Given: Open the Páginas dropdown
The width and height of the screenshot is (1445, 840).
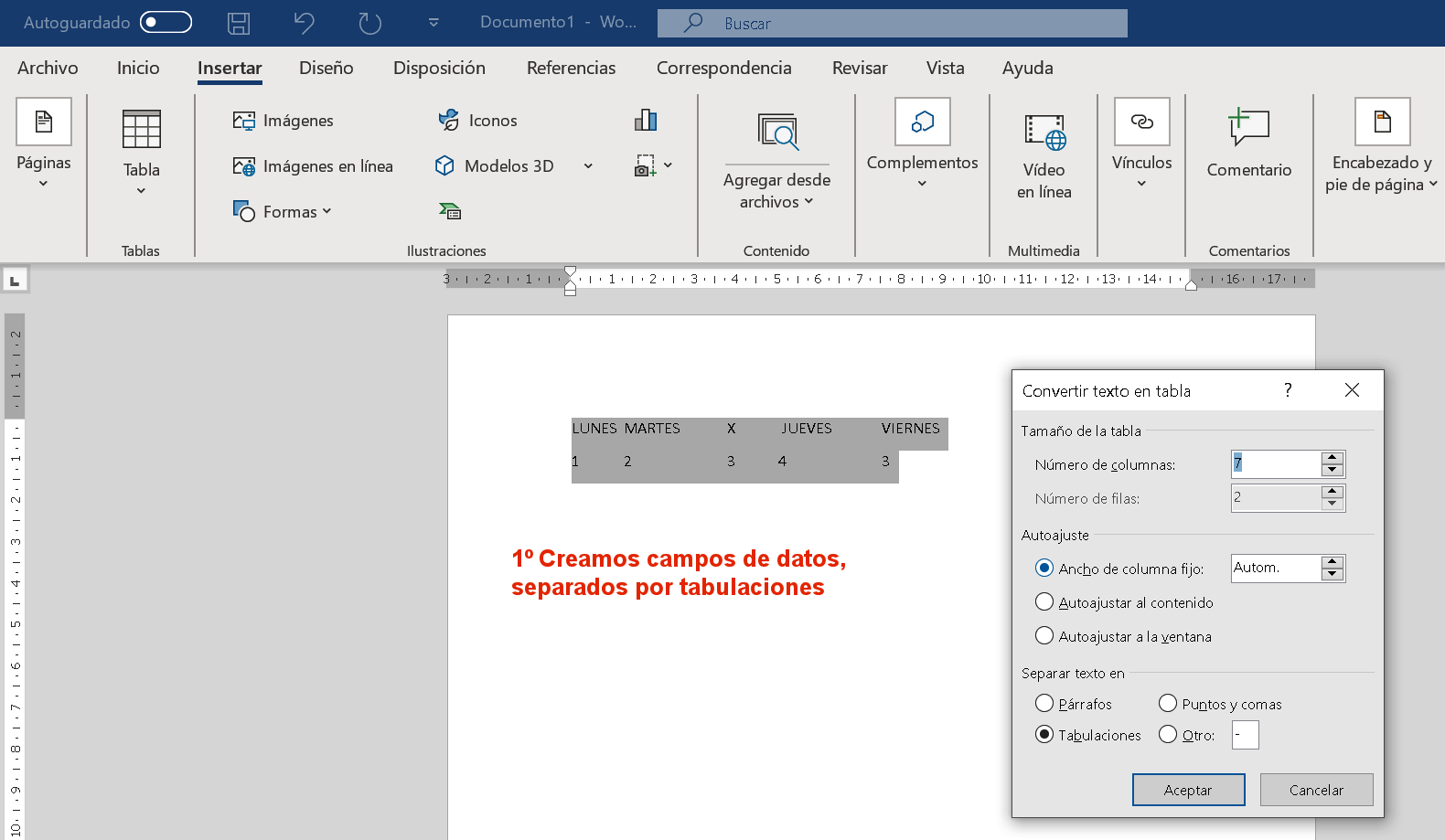Looking at the screenshot, I should pyautogui.click(x=44, y=144).
